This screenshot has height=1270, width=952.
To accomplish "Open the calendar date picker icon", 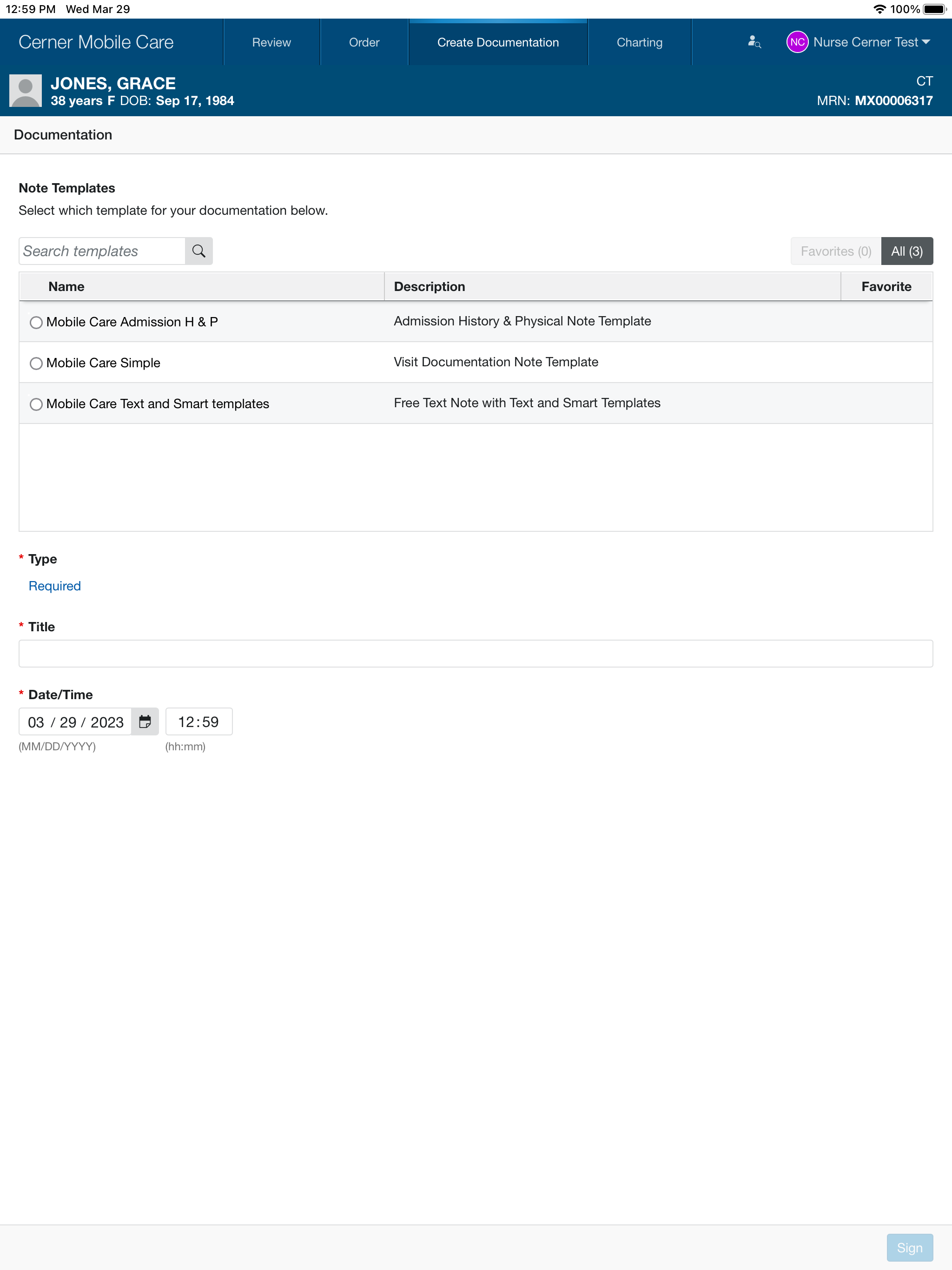I will (145, 721).
